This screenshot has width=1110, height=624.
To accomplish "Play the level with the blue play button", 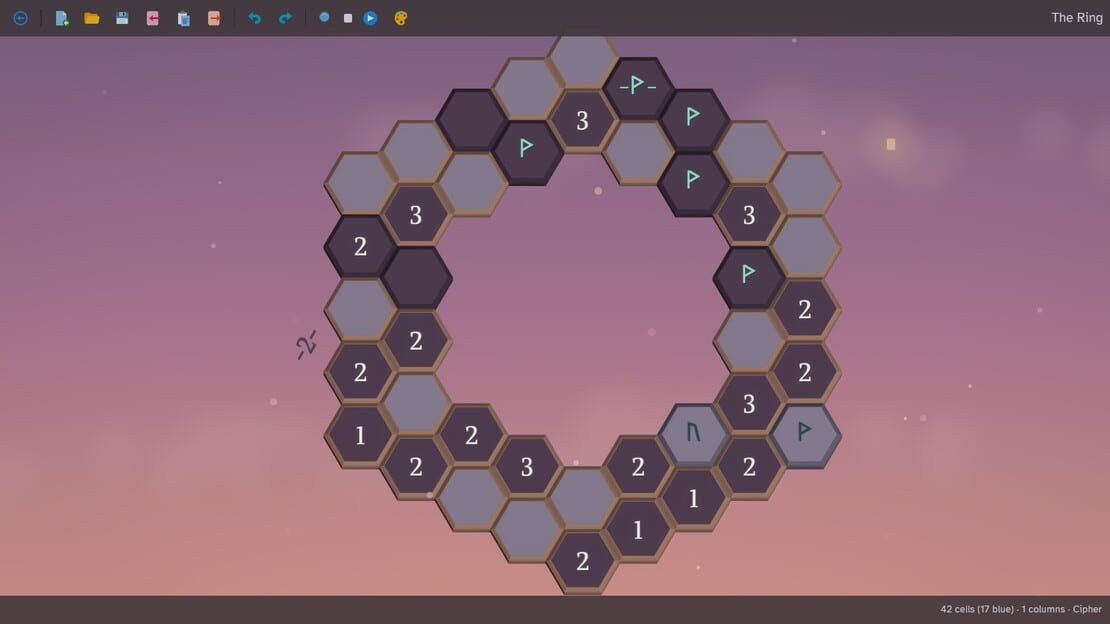I will point(370,18).
